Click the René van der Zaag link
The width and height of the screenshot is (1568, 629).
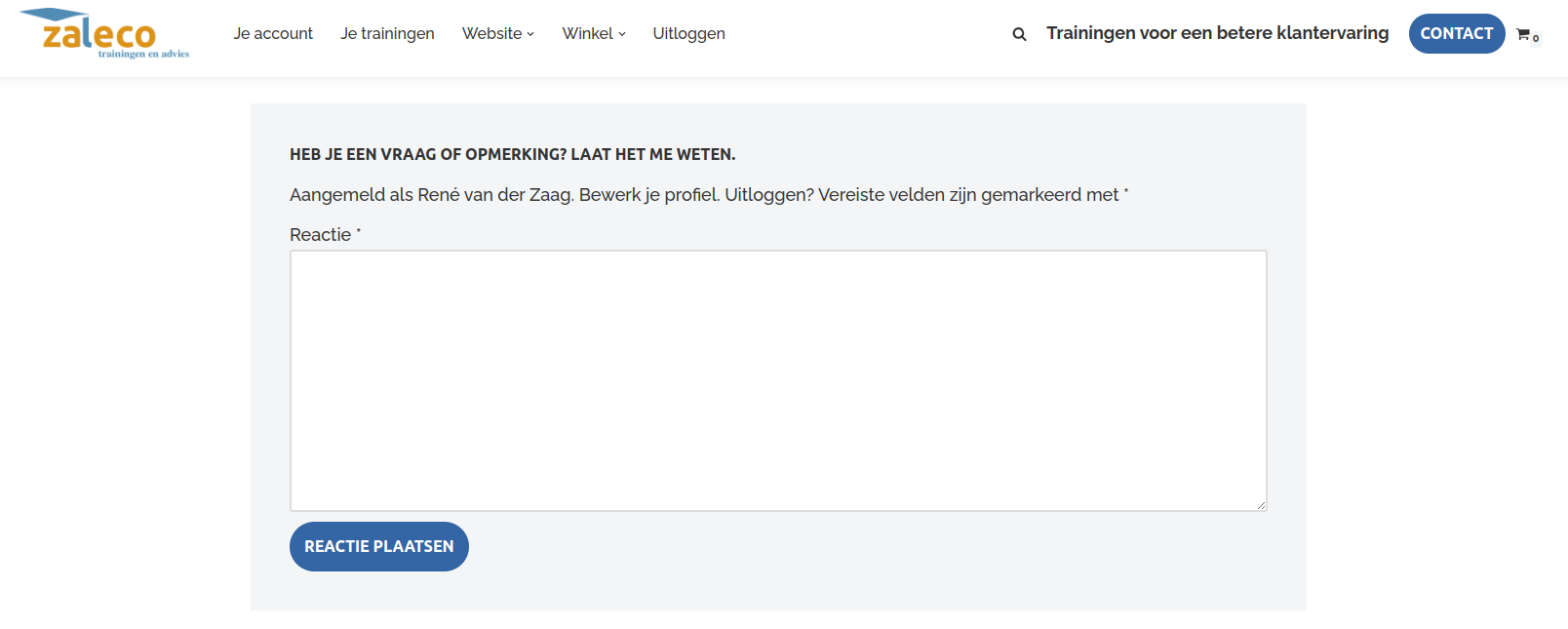495,195
